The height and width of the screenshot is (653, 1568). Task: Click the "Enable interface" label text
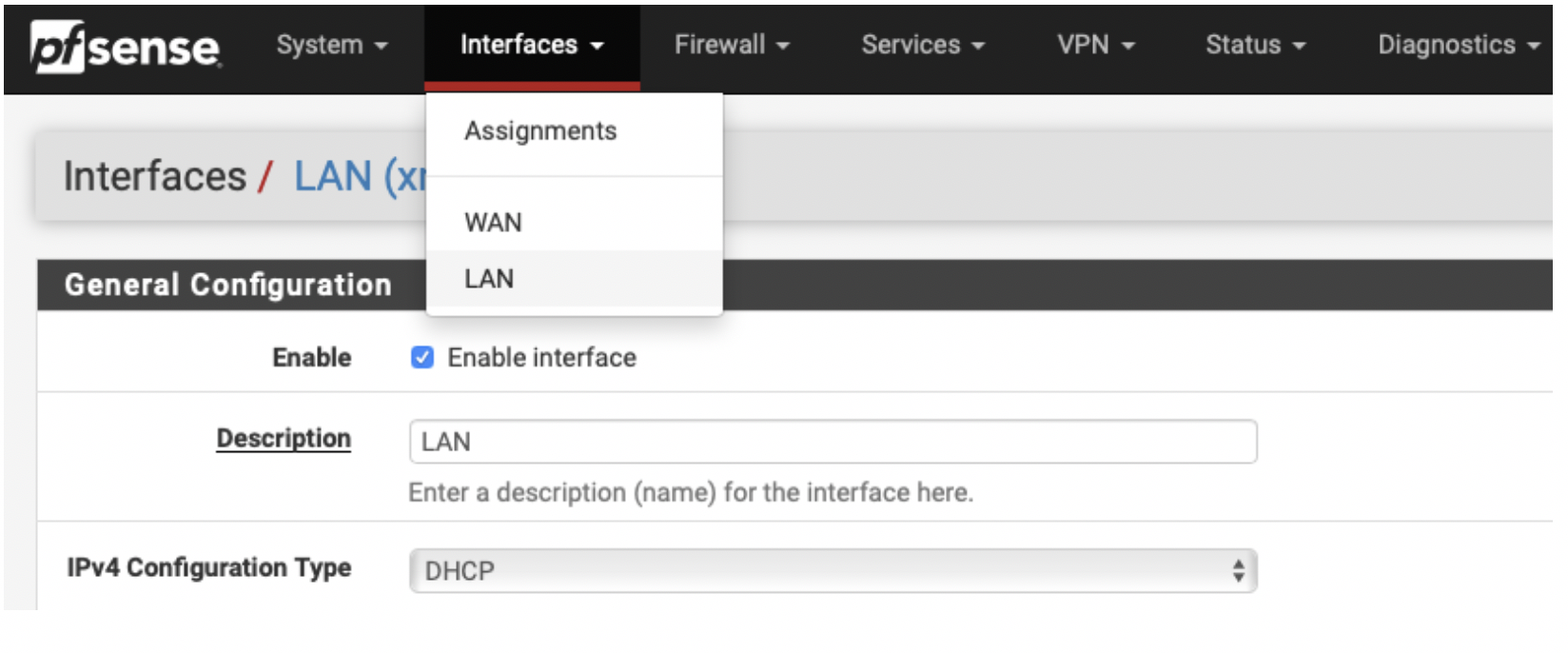(x=541, y=358)
